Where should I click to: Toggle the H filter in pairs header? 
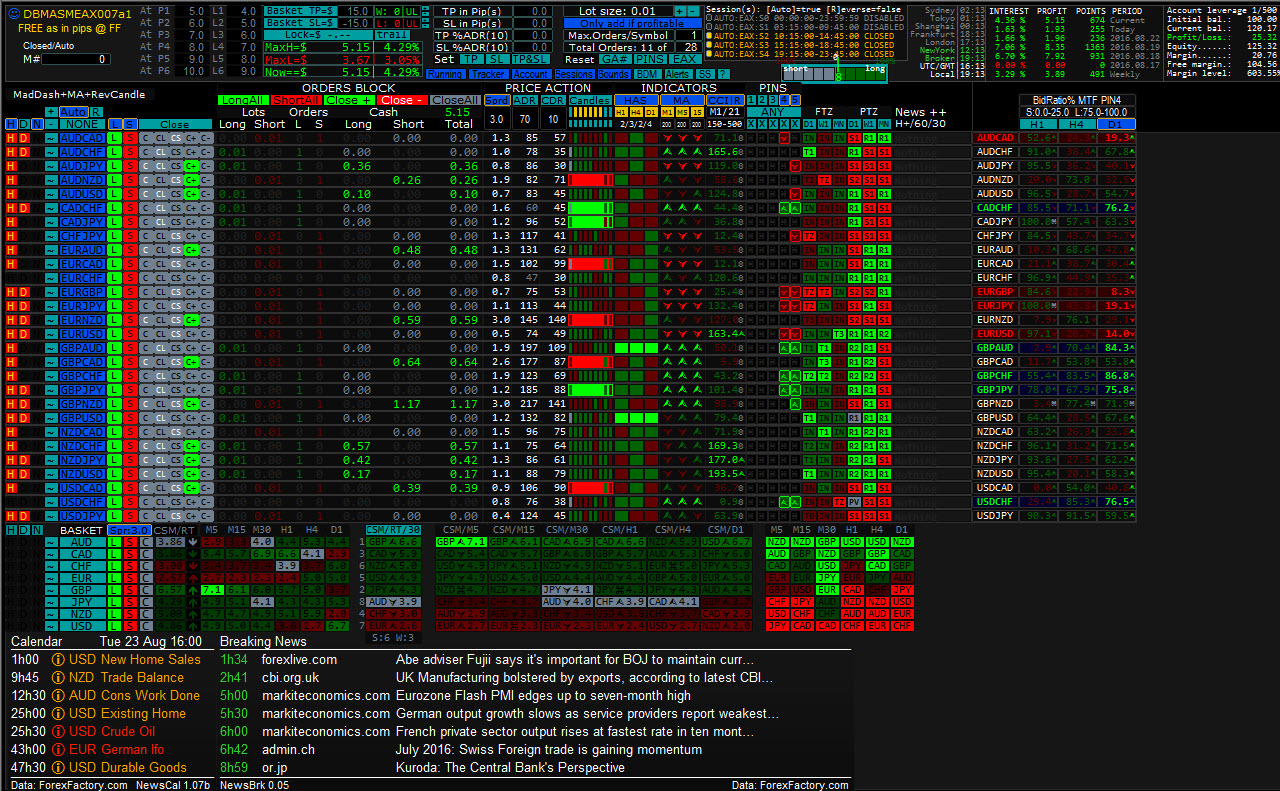coord(12,125)
